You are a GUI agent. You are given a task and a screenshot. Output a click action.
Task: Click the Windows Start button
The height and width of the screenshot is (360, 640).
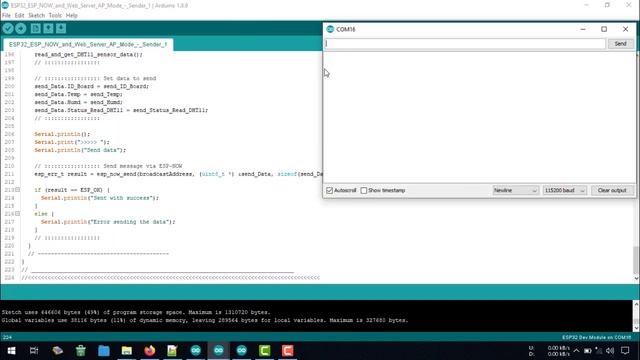point(11,351)
